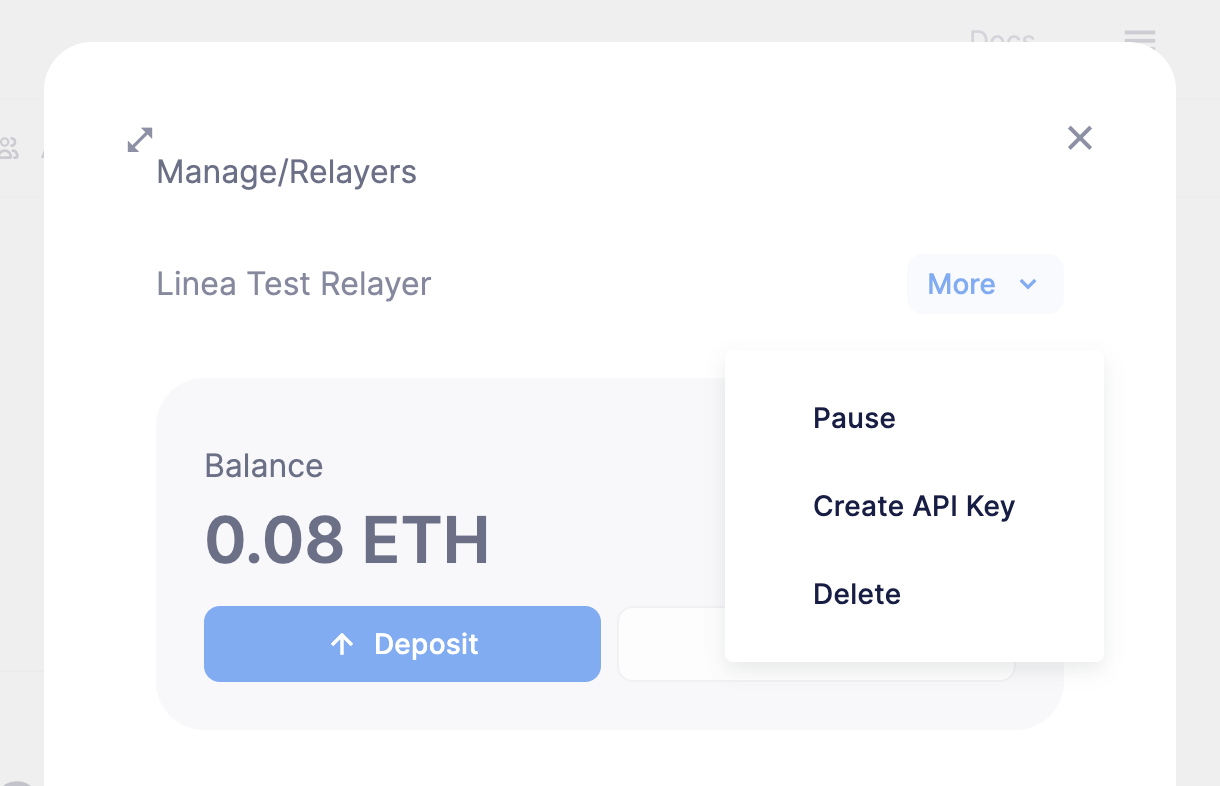Select the 0.08 ETH balance value
Screen dimensions: 1220x786
[x=347, y=540]
